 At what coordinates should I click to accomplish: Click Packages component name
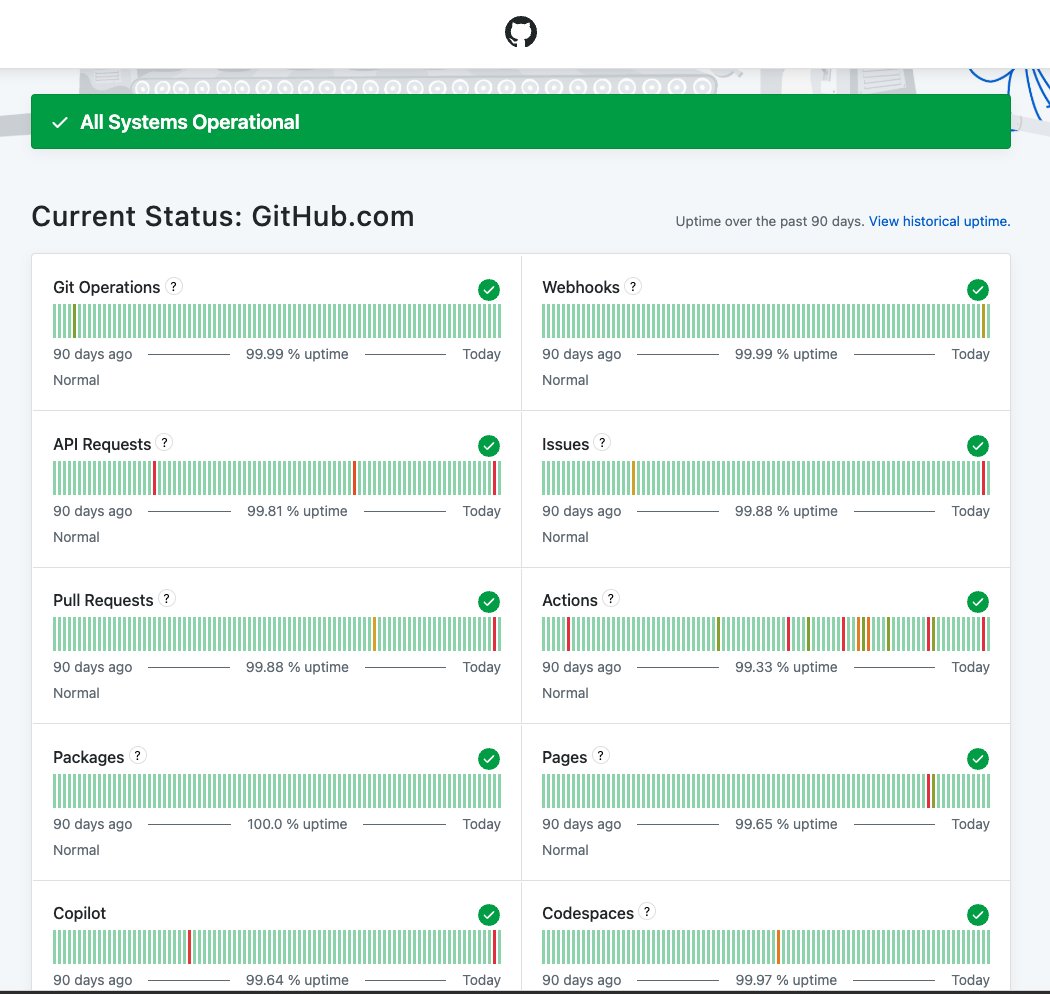[x=88, y=757]
